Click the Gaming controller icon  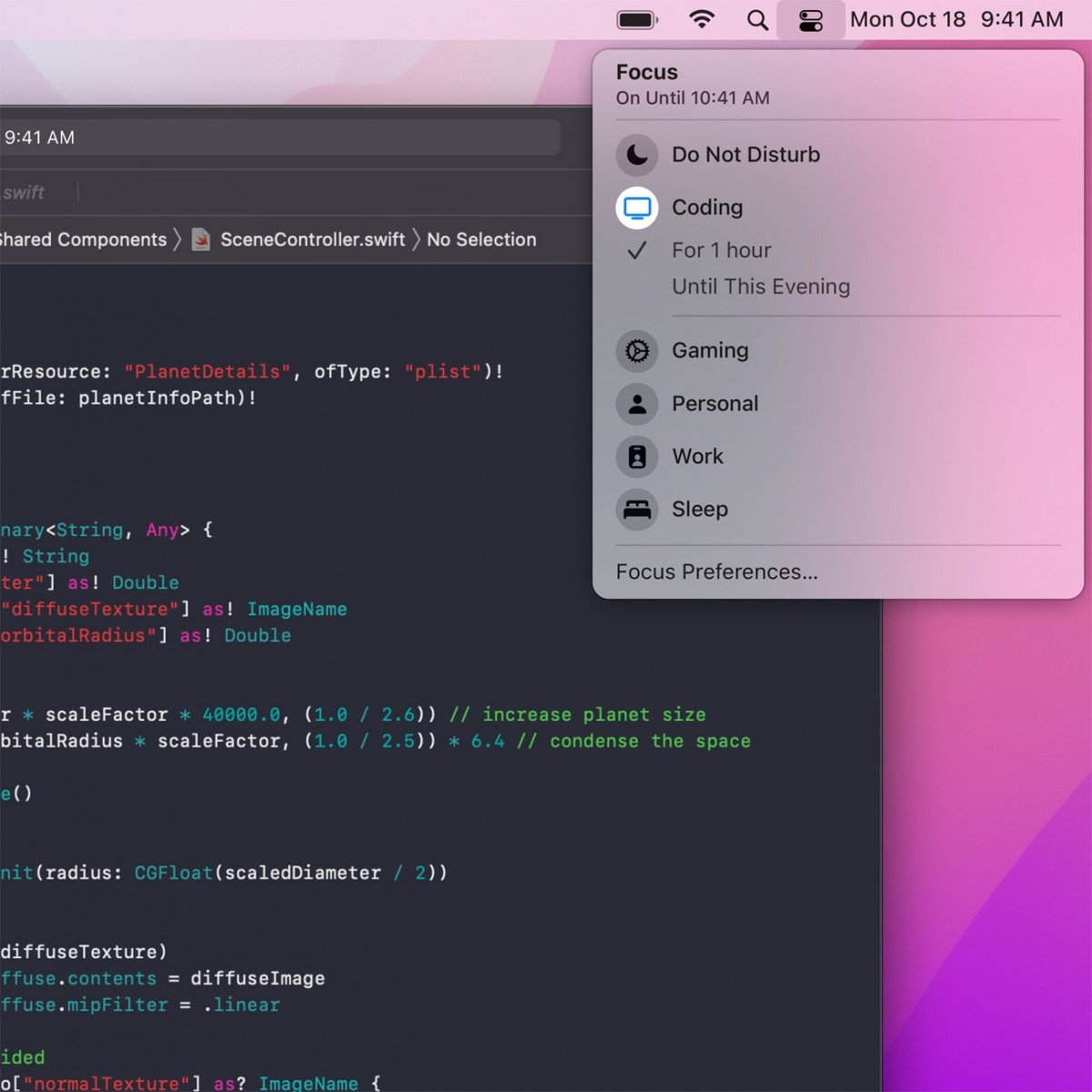(637, 351)
